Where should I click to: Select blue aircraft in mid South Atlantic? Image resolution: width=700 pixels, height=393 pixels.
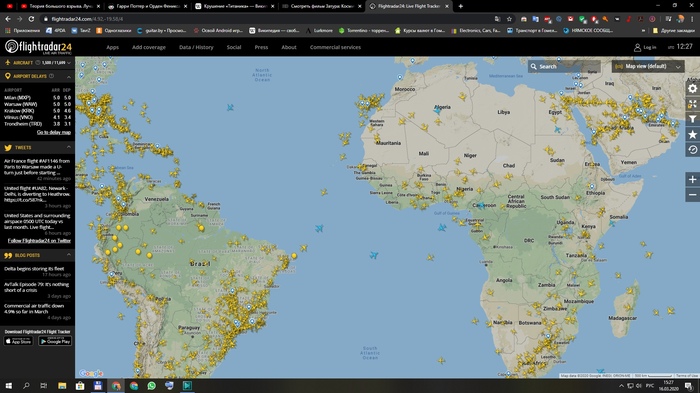[374, 255]
